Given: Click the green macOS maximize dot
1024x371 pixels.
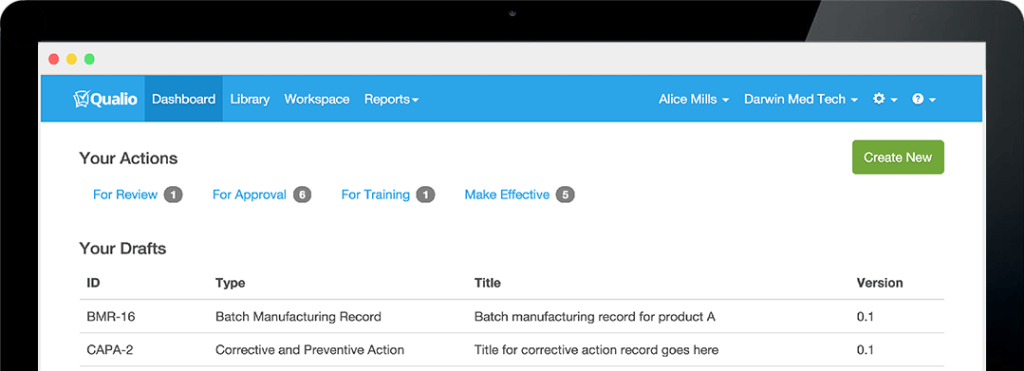Looking at the screenshot, I should coord(89,59).
